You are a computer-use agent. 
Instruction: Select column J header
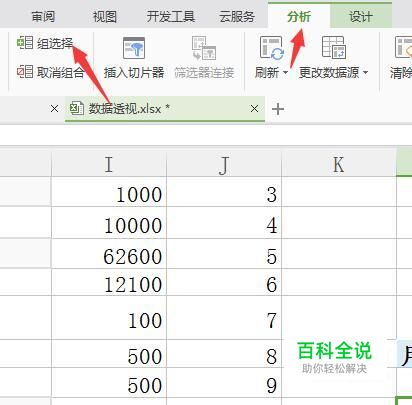click(x=224, y=164)
